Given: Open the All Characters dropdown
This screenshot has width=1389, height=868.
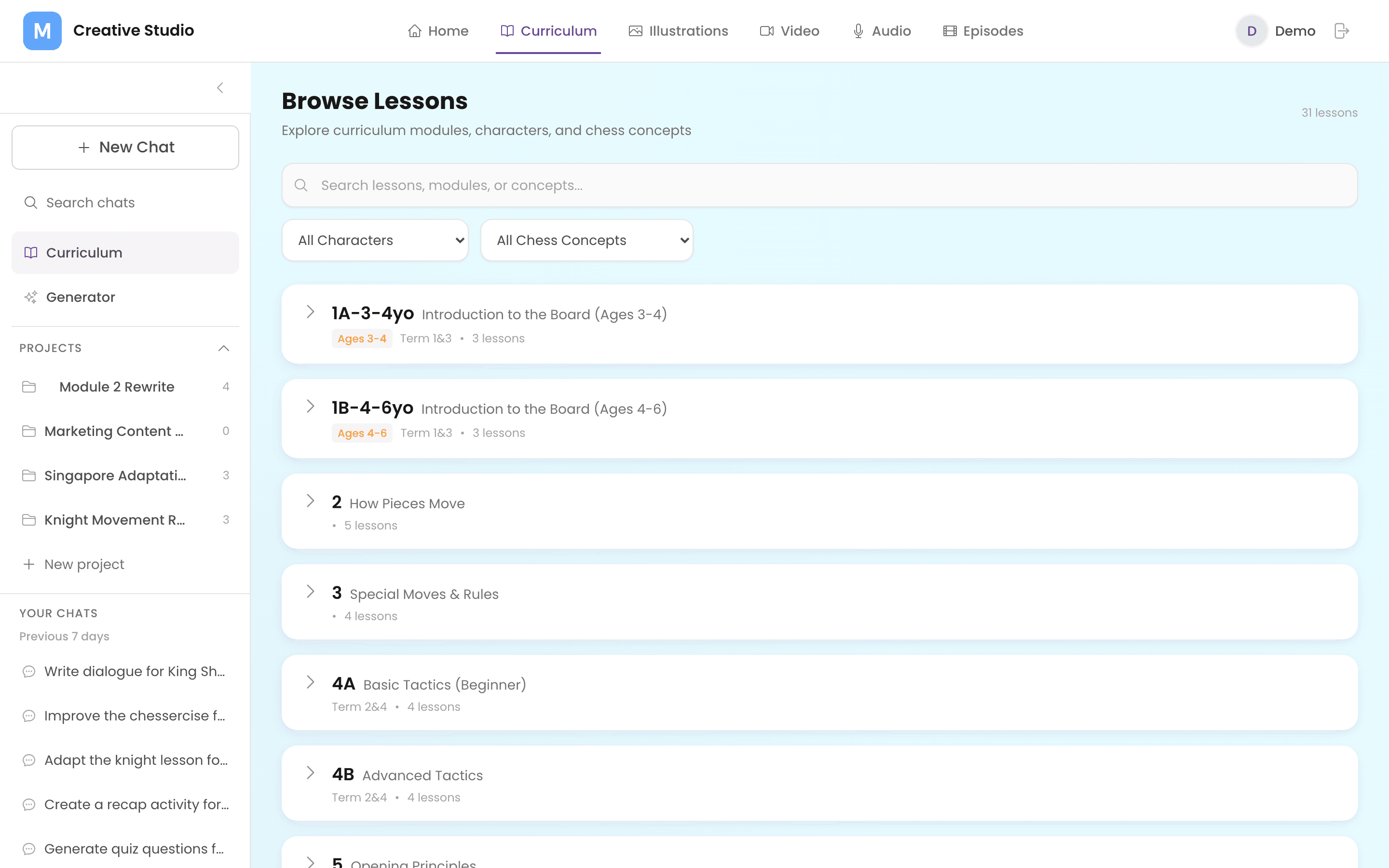Looking at the screenshot, I should (375, 240).
